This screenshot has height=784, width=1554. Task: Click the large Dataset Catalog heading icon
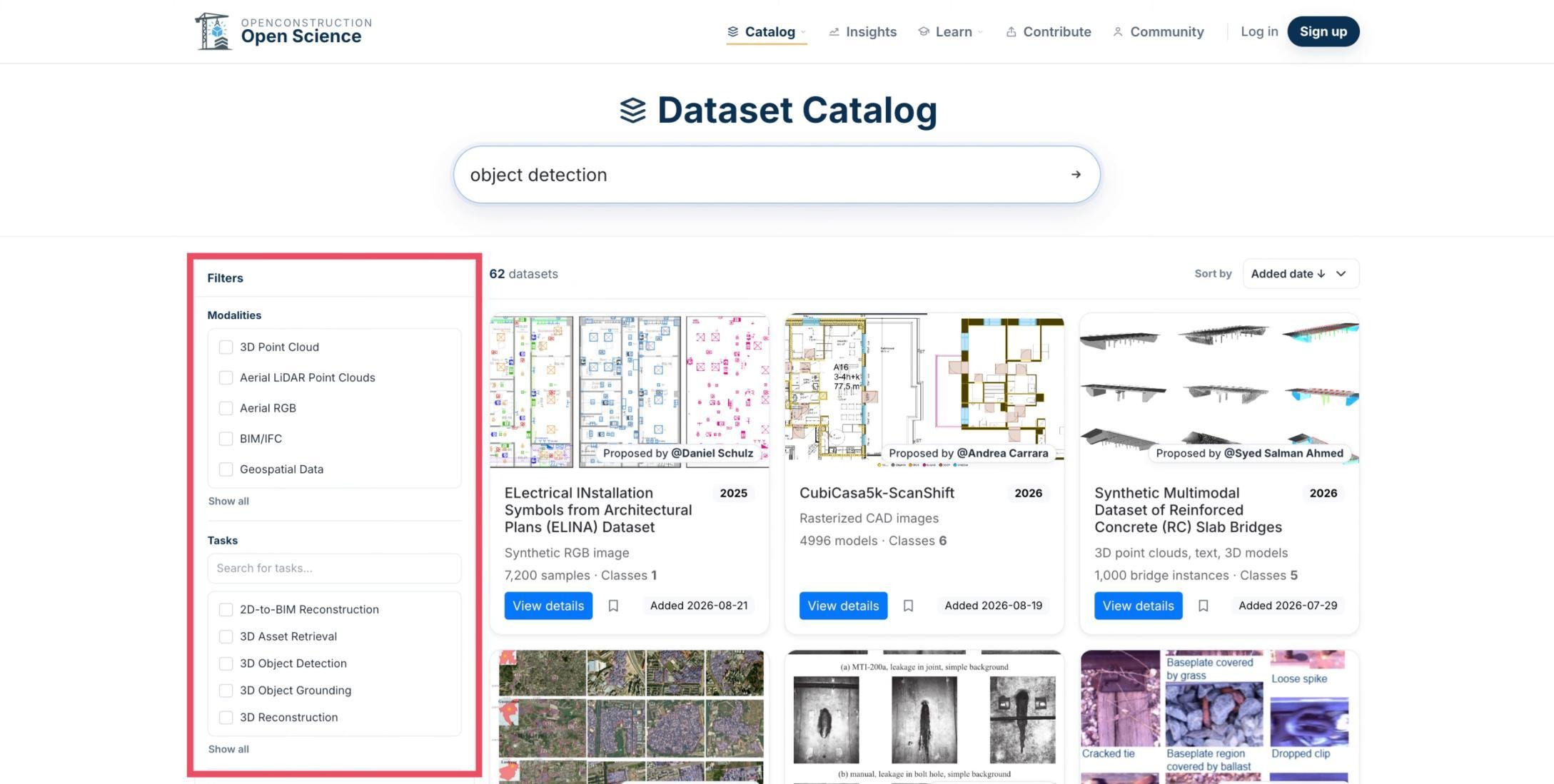point(632,111)
